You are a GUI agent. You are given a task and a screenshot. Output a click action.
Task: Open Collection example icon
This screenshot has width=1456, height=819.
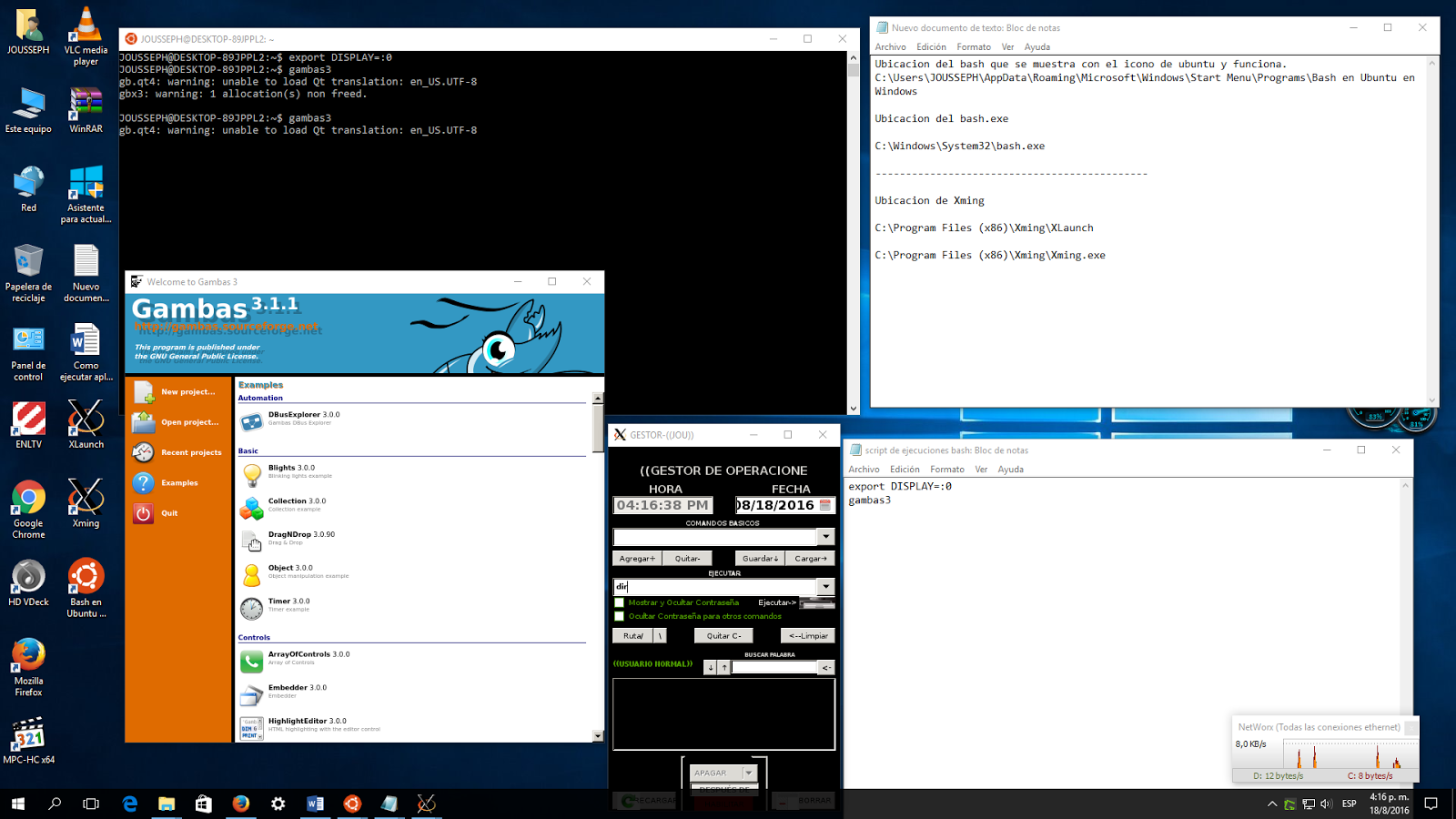click(x=252, y=509)
